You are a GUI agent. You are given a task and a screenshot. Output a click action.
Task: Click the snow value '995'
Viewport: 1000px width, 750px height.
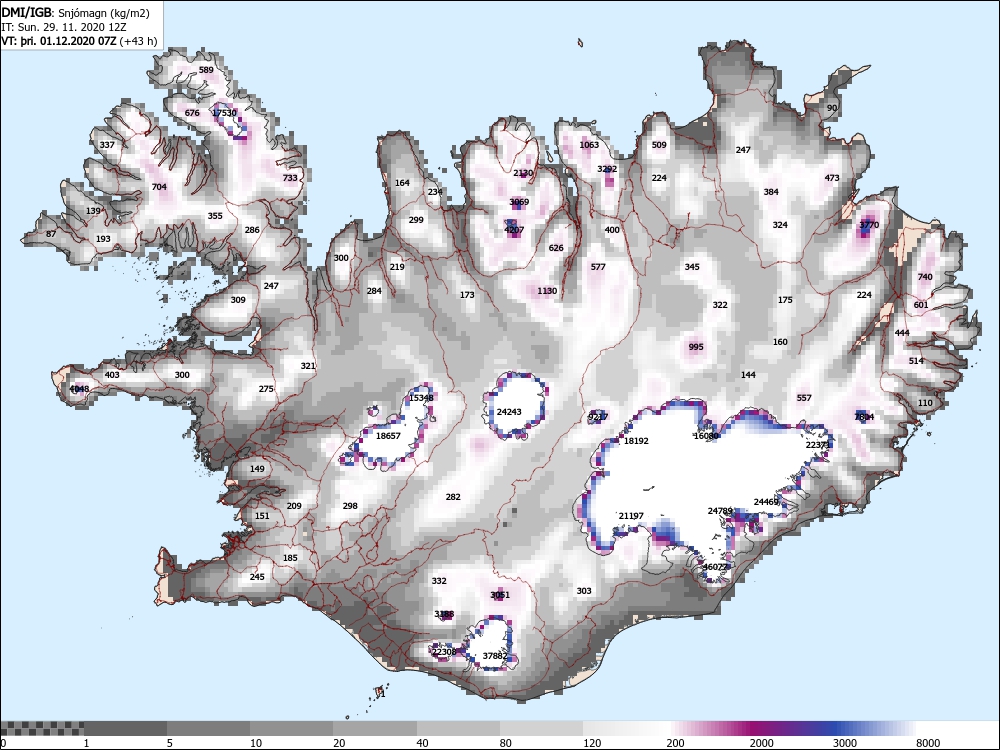(696, 347)
